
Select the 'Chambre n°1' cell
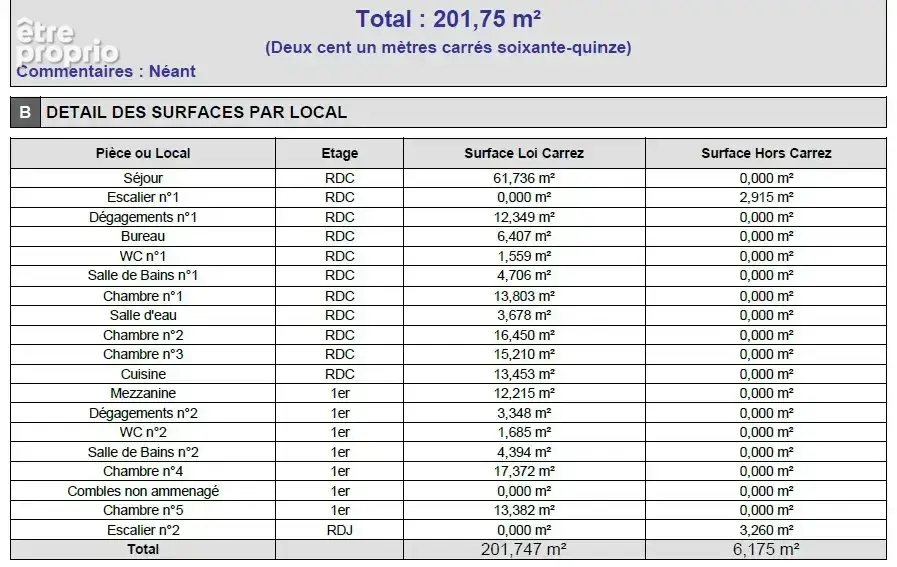[x=143, y=296]
